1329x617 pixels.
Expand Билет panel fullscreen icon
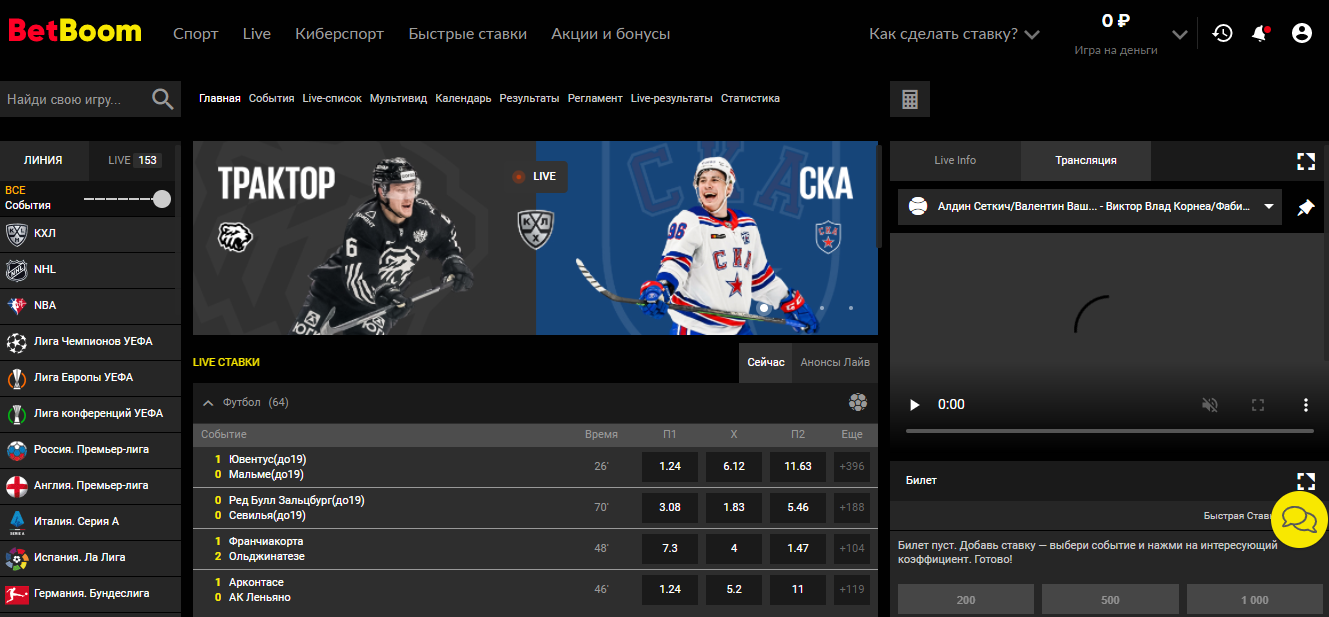click(x=1305, y=481)
